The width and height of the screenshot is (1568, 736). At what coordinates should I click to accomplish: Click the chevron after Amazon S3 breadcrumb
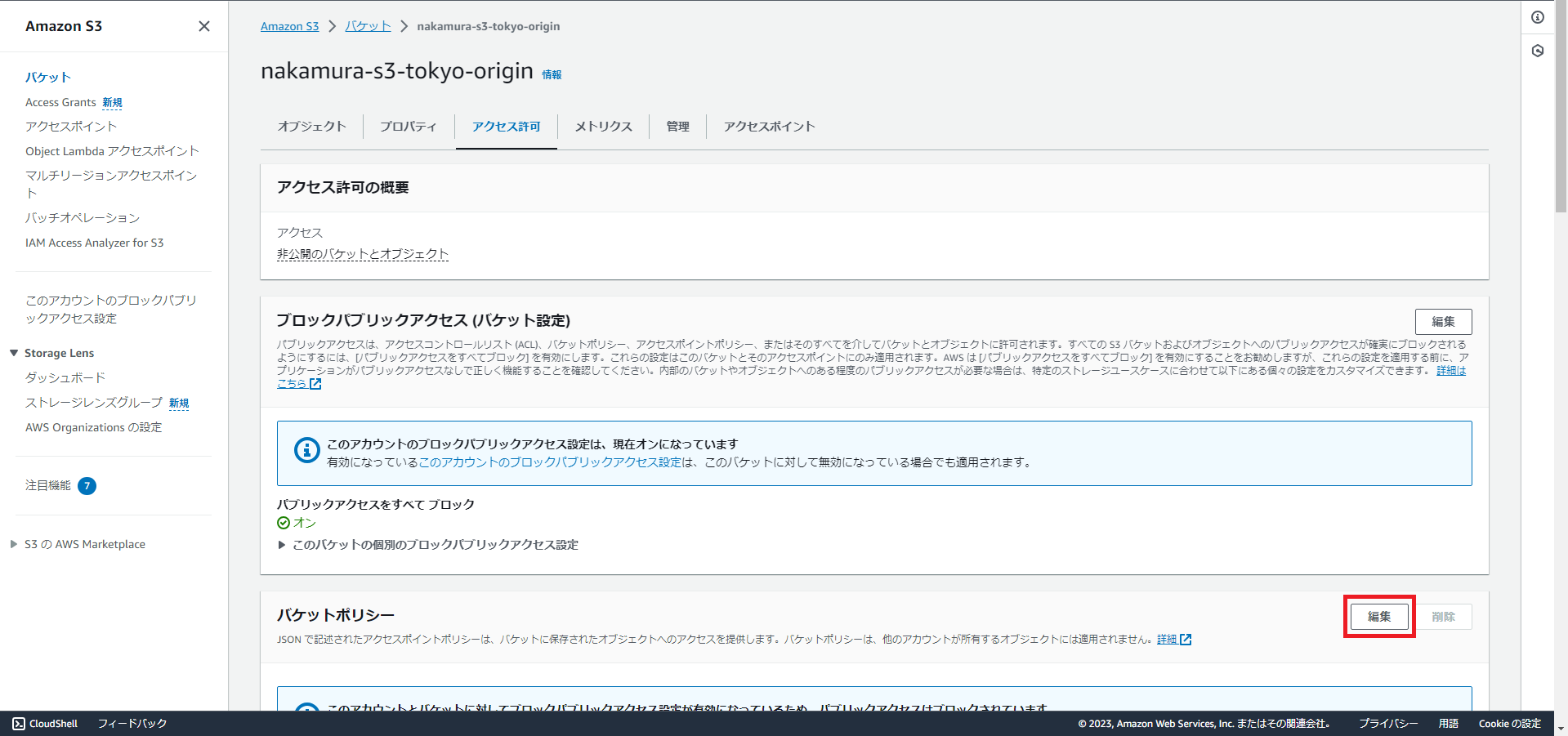click(x=332, y=26)
